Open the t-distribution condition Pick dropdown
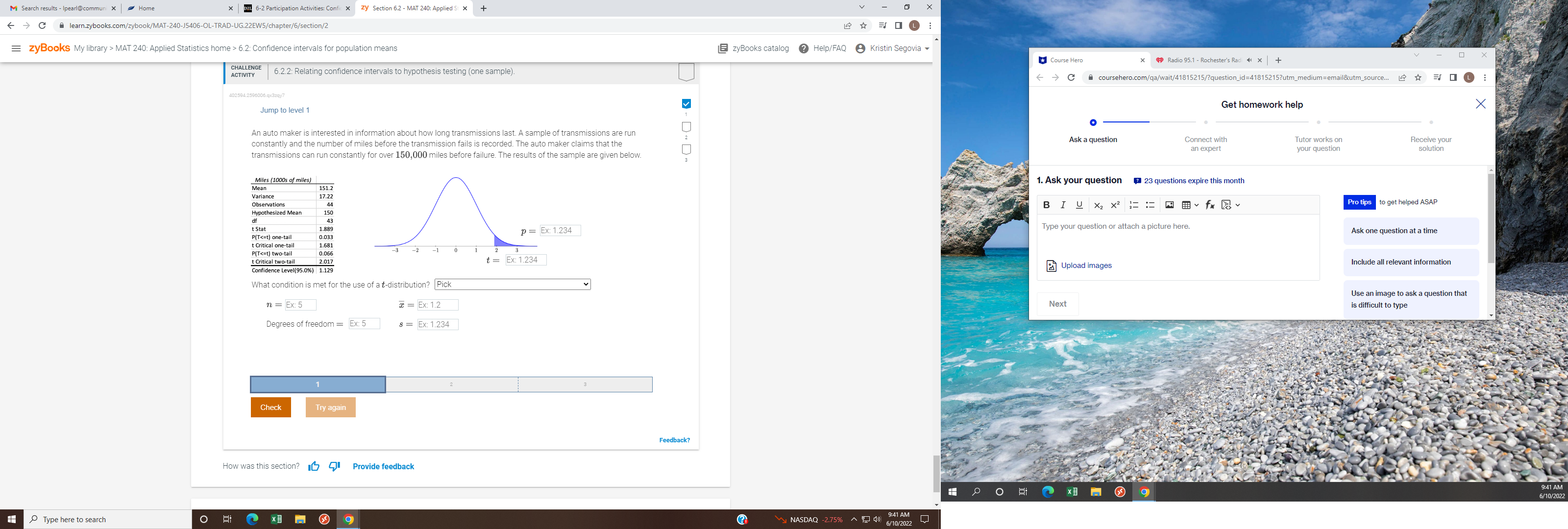 click(512, 284)
